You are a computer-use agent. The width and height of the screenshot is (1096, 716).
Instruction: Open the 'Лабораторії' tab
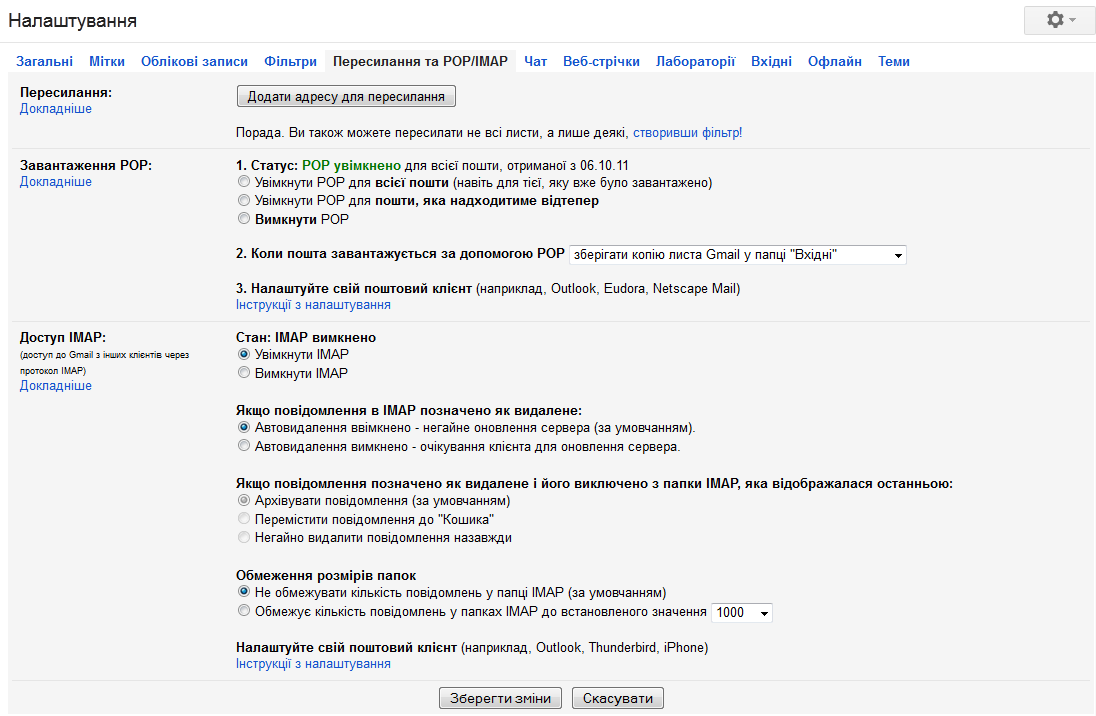(695, 62)
